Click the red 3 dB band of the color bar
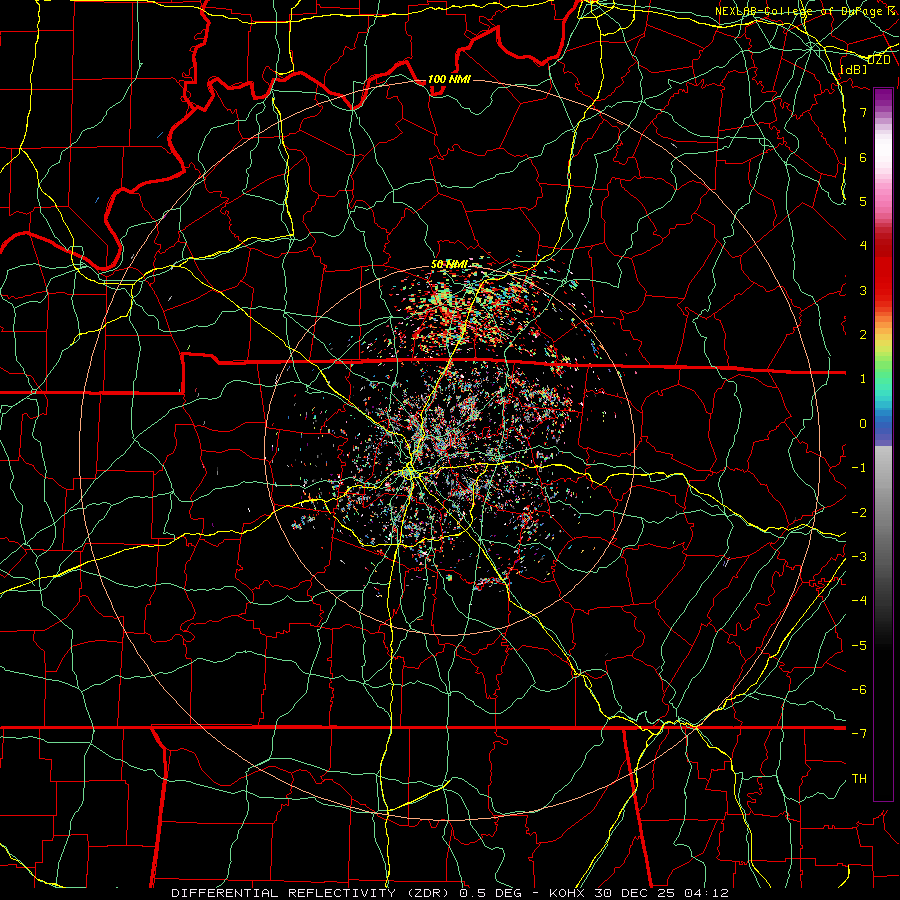The height and width of the screenshot is (900, 900). (883, 290)
